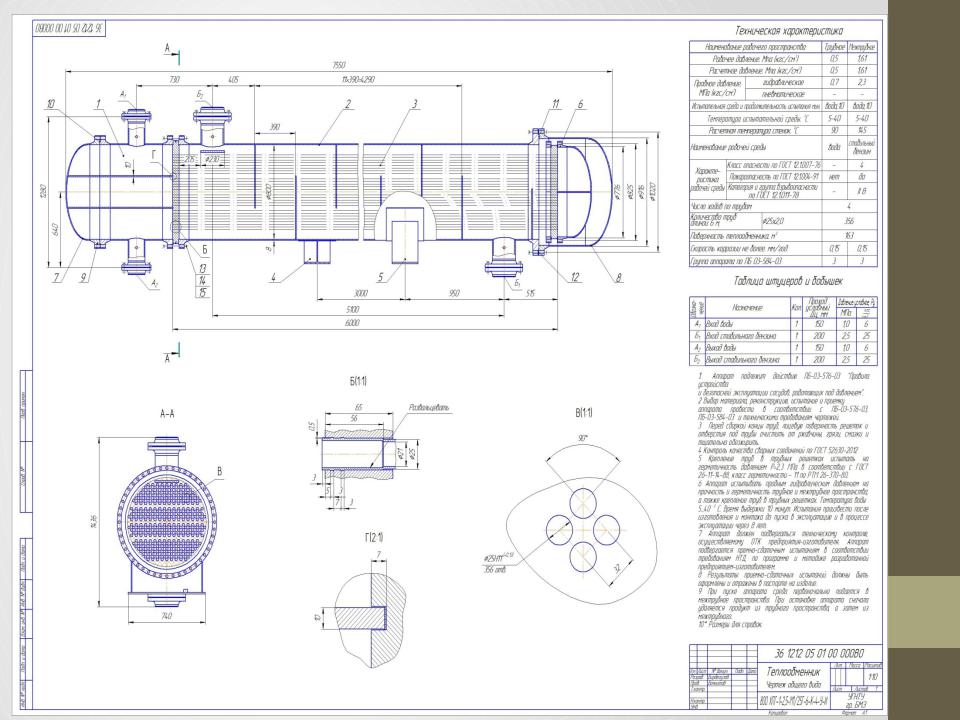Click the '56' dimension in detail Б
Image resolution: width=960 pixels, height=720 pixels.
click(354, 418)
